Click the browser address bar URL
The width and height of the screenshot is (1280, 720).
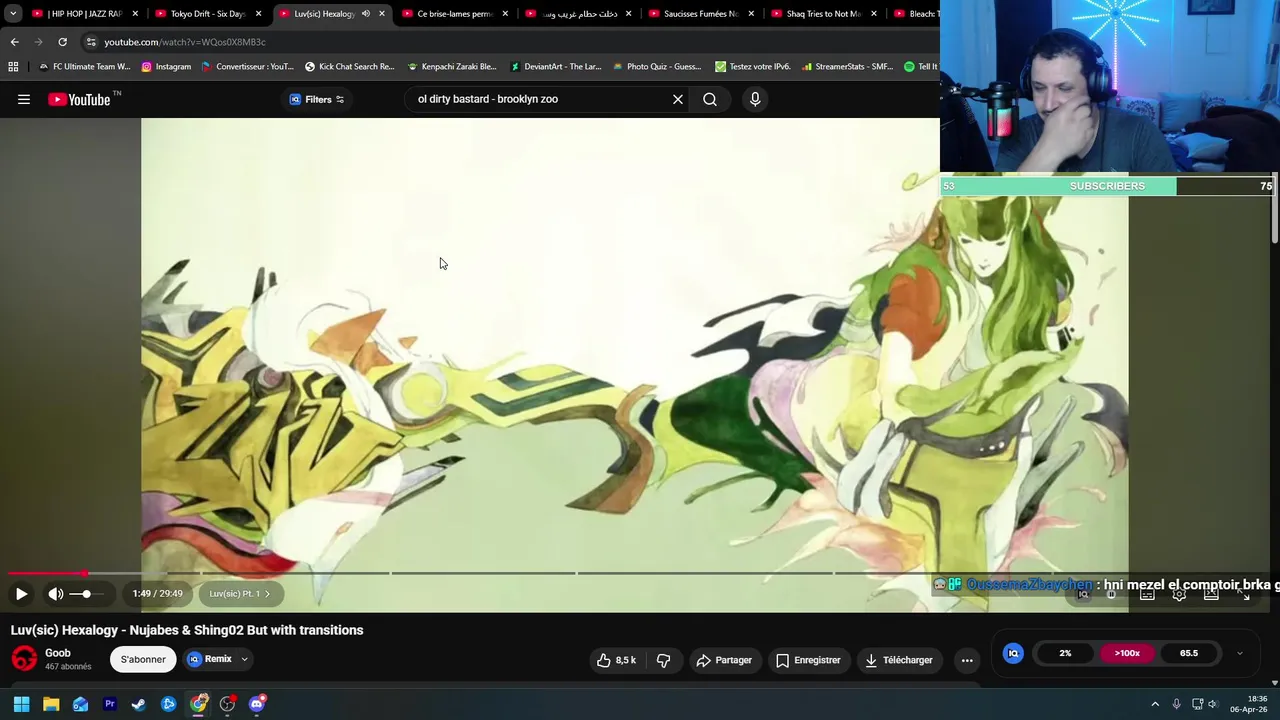[185, 42]
